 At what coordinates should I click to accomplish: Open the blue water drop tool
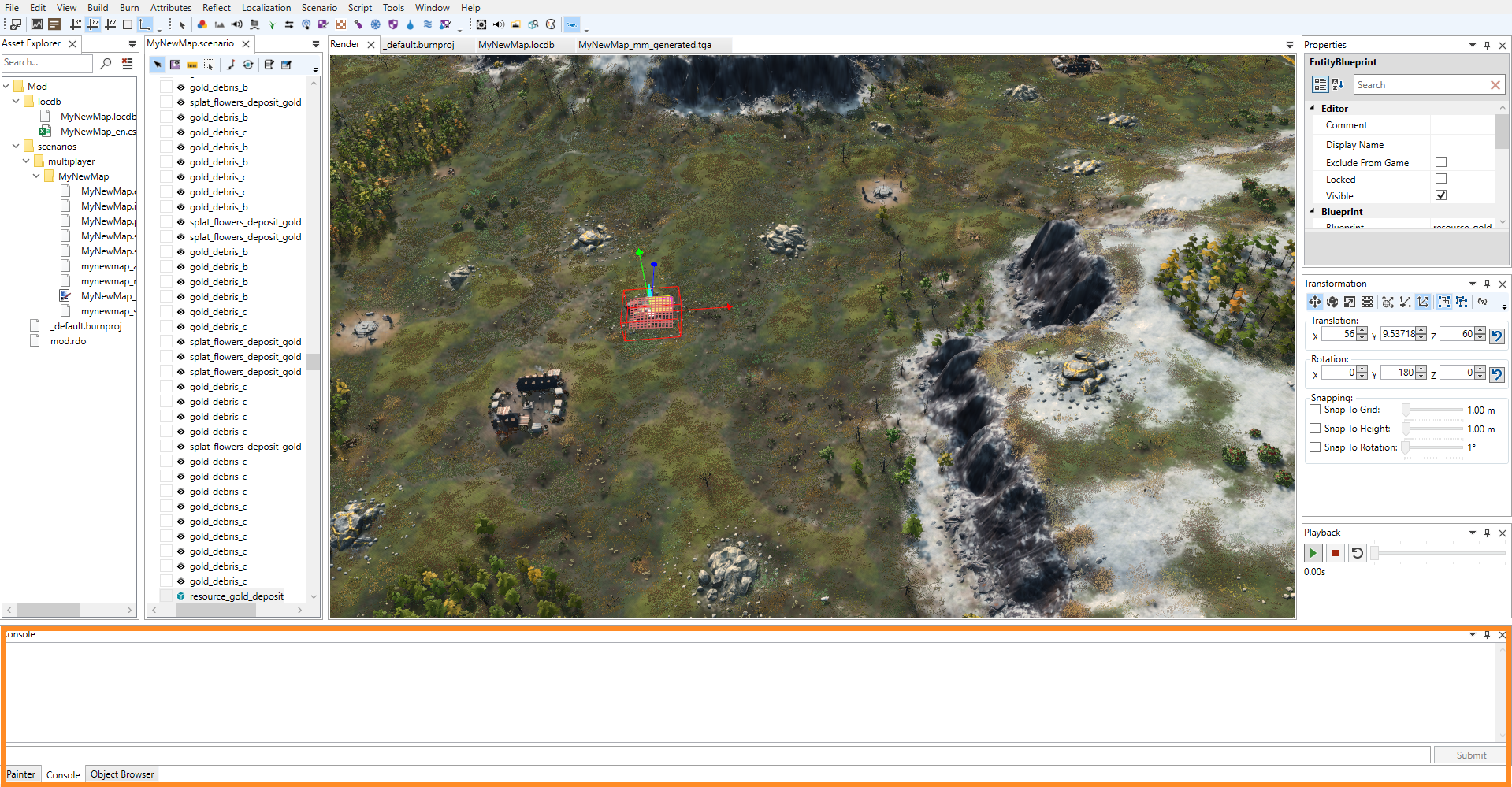coord(410,24)
